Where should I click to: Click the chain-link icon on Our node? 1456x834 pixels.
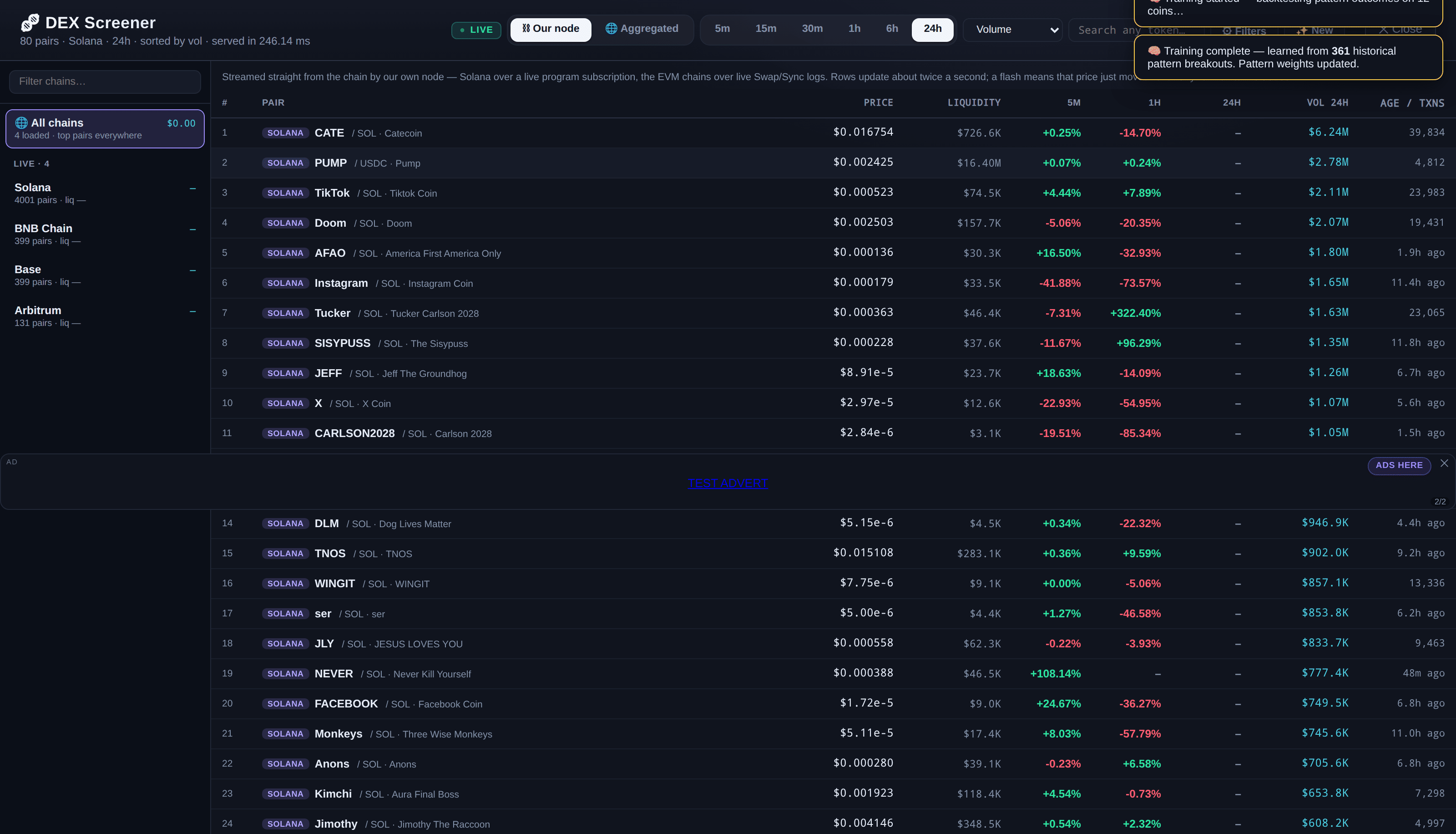coord(526,28)
